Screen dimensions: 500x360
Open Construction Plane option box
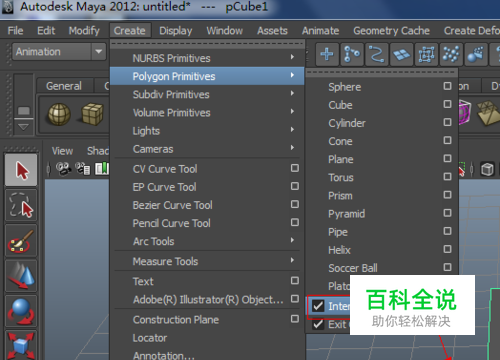tap(295, 319)
